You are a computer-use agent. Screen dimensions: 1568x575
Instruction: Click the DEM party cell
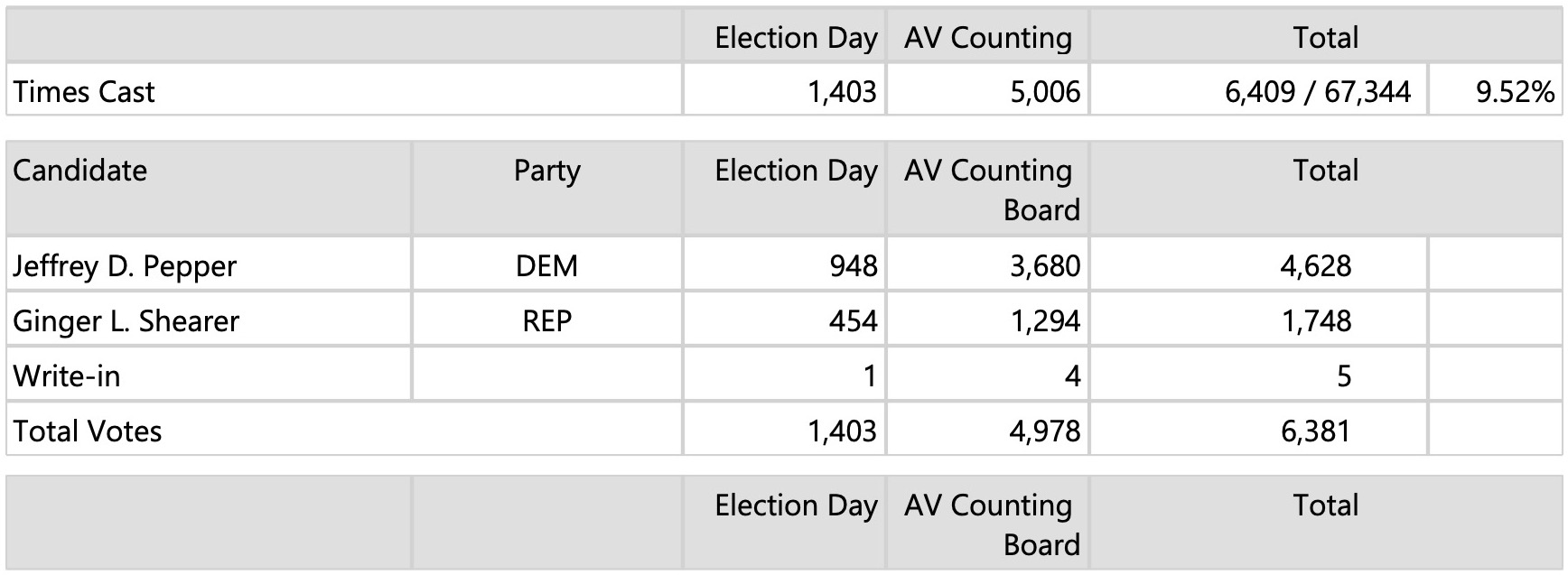tap(546, 266)
